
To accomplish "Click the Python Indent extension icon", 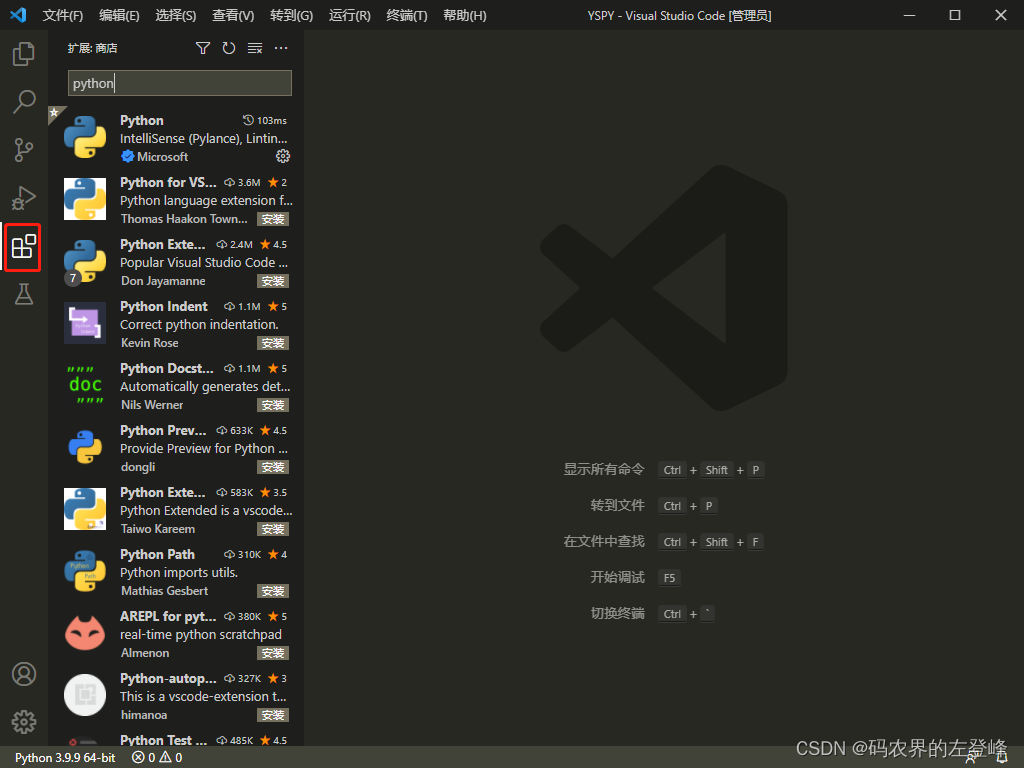I will pos(85,323).
